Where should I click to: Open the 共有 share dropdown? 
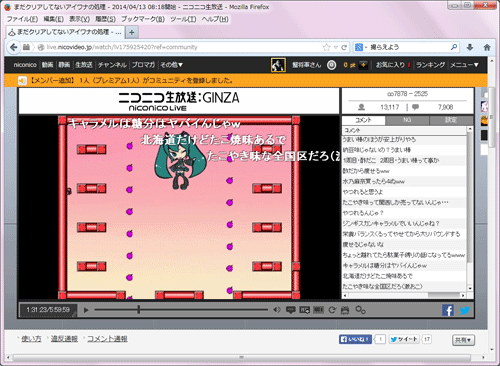[x=463, y=340]
